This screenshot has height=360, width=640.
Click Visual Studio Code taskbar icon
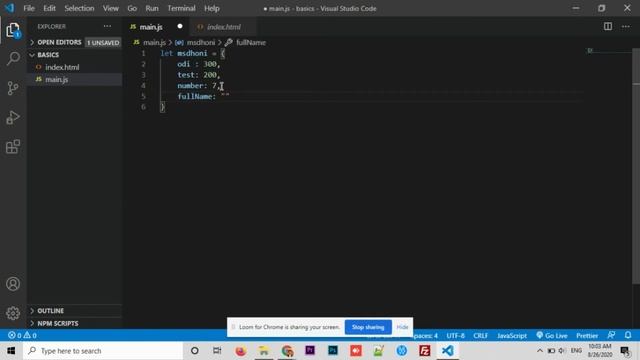pyautogui.click(x=447, y=351)
